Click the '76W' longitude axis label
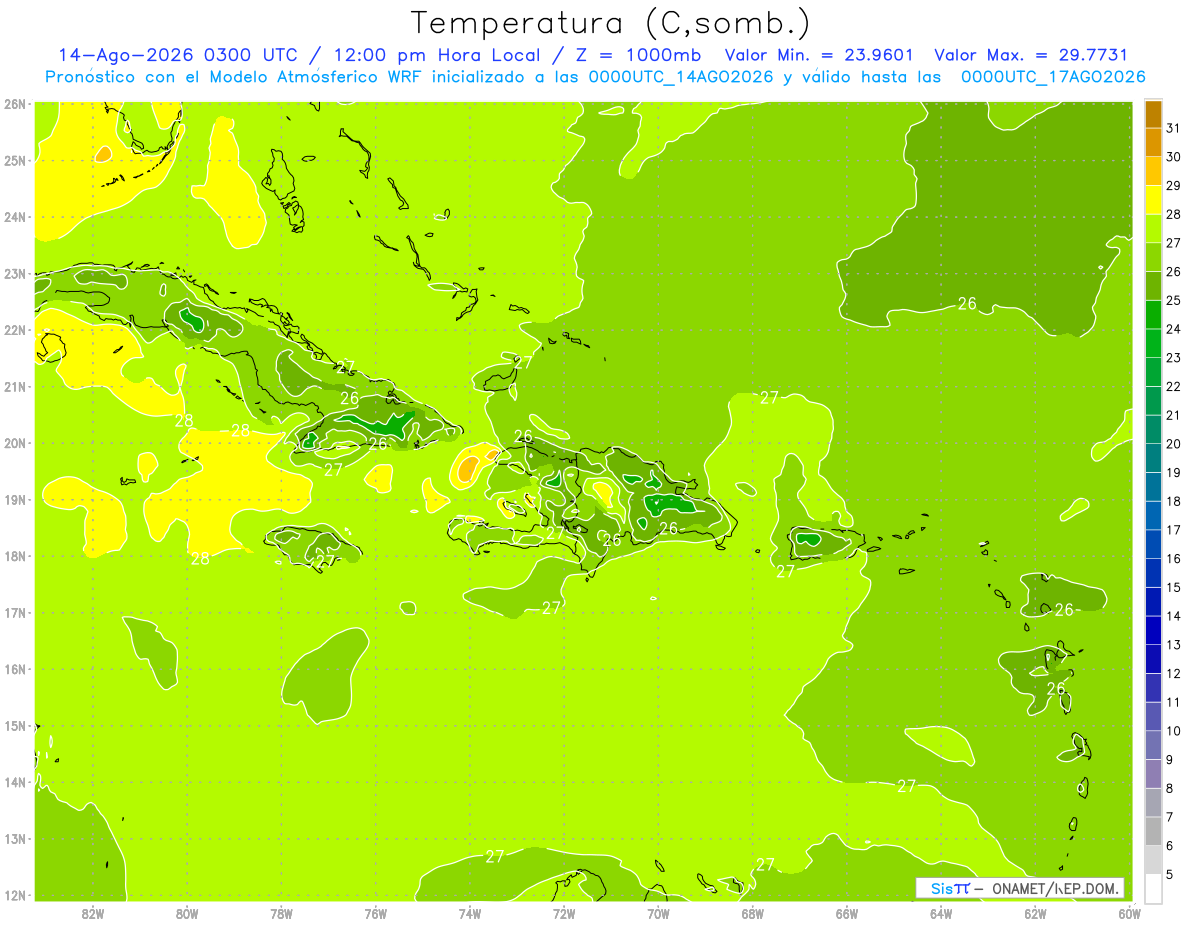Image resolution: width=1200 pixels, height=927 pixels. pos(375,914)
